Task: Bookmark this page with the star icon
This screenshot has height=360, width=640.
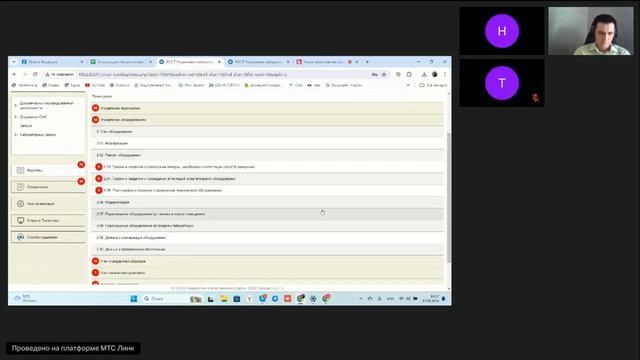Action: click(x=384, y=74)
